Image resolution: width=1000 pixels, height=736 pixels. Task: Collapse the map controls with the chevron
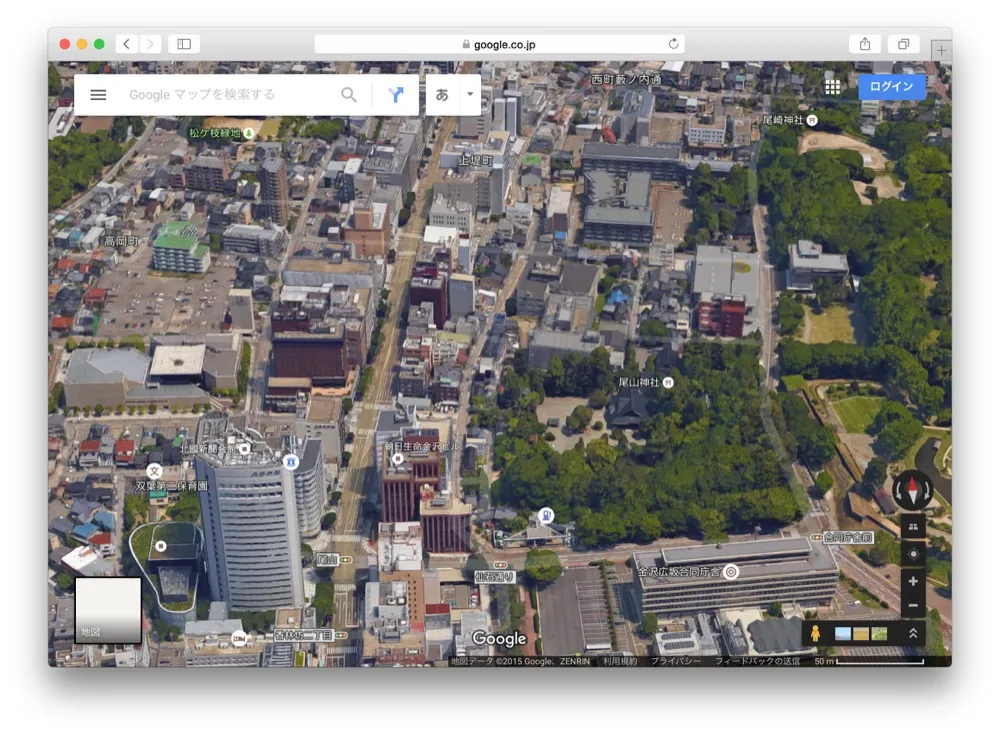pyautogui.click(x=913, y=633)
